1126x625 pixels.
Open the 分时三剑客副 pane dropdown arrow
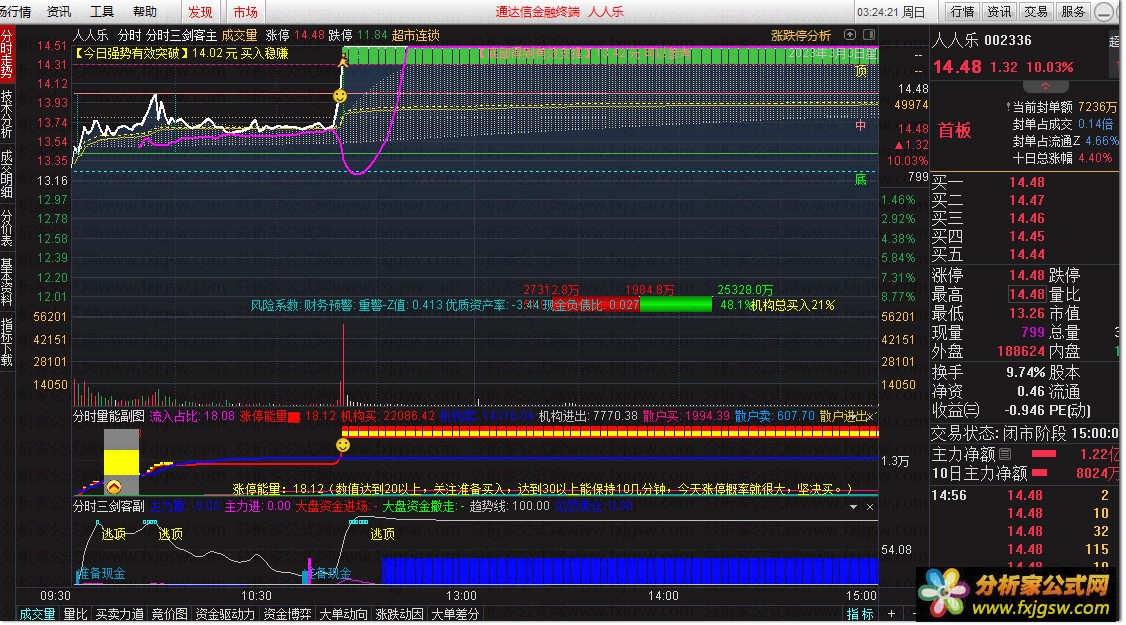pyautogui.click(x=853, y=506)
